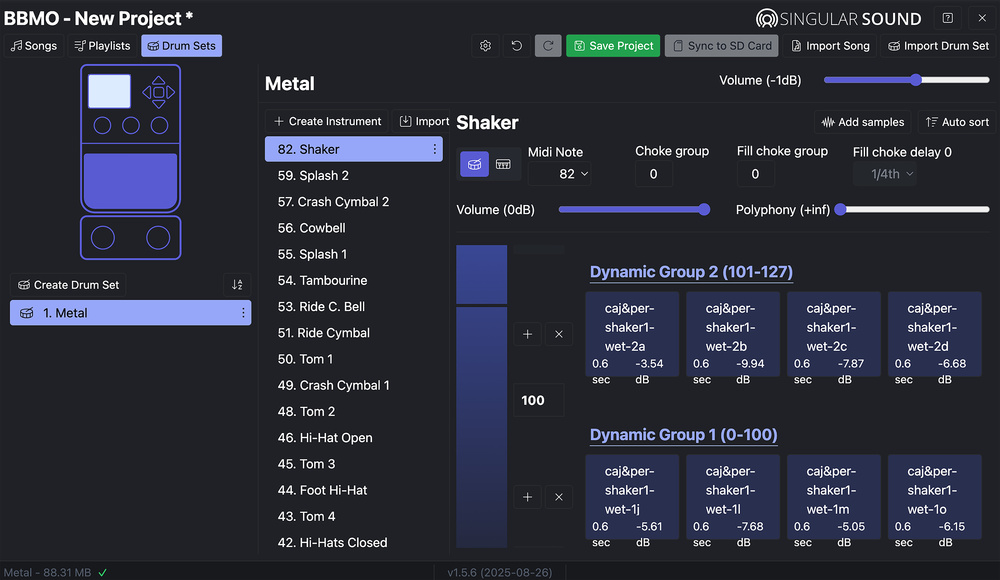
Task: Click Add samples button
Action: pyautogui.click(x=862, y=122)
